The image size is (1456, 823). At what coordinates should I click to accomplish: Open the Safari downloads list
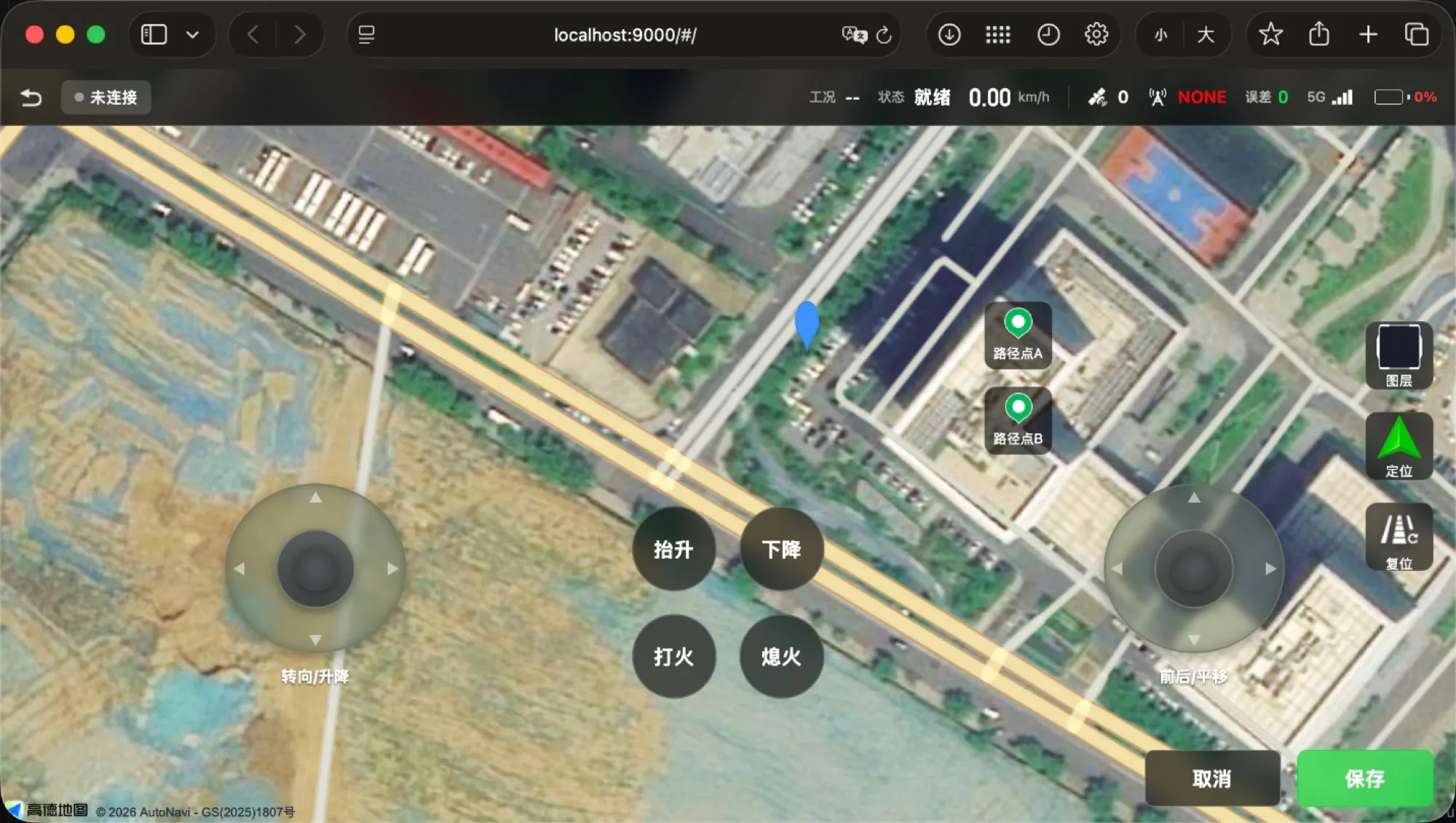tap(949, 34)
